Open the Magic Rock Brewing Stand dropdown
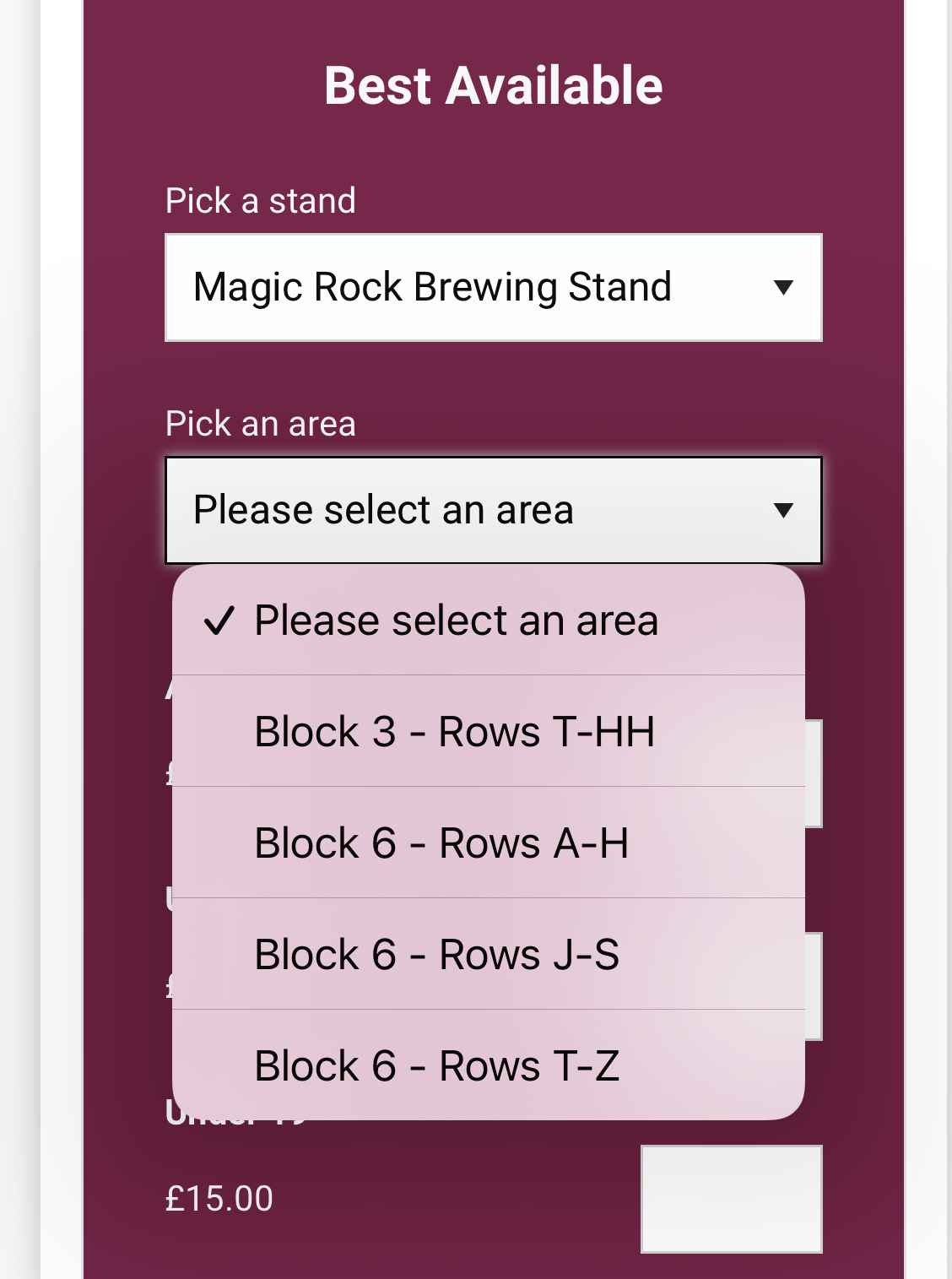 tap(493, 288)
